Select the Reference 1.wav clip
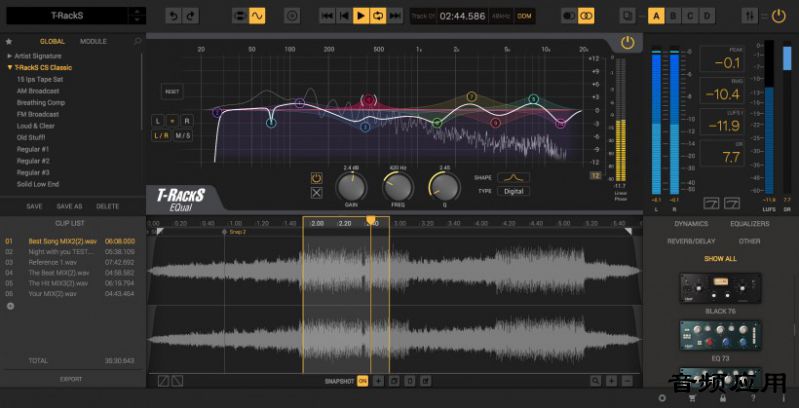Viewport: 799px width, 408px height. tap(50, 262)
